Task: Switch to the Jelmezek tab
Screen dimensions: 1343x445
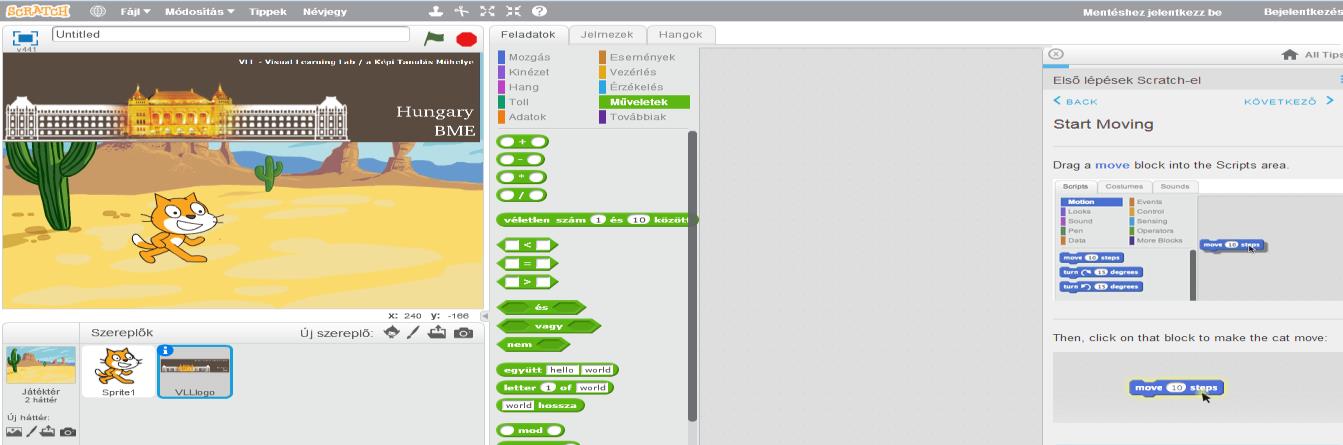Action: 607,34
